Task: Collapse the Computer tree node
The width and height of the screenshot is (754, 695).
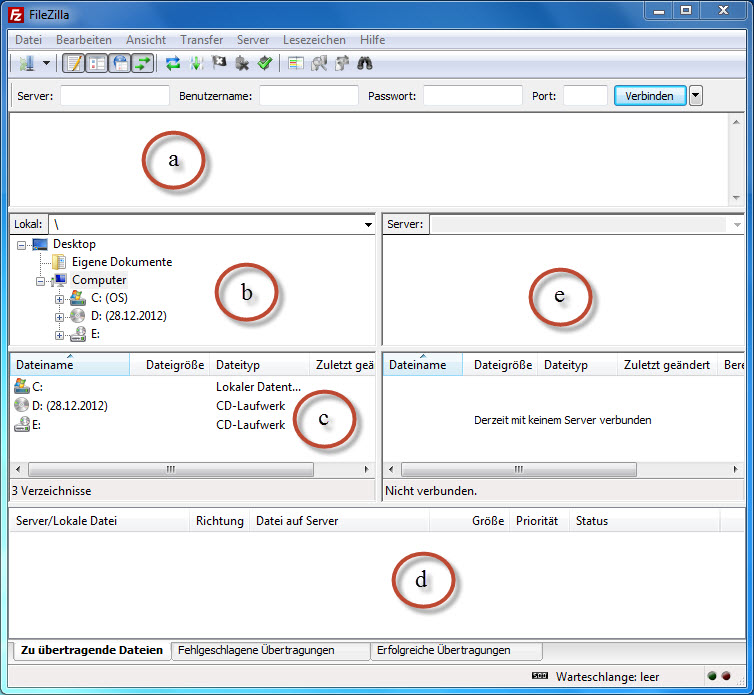Action: point(40,281)
